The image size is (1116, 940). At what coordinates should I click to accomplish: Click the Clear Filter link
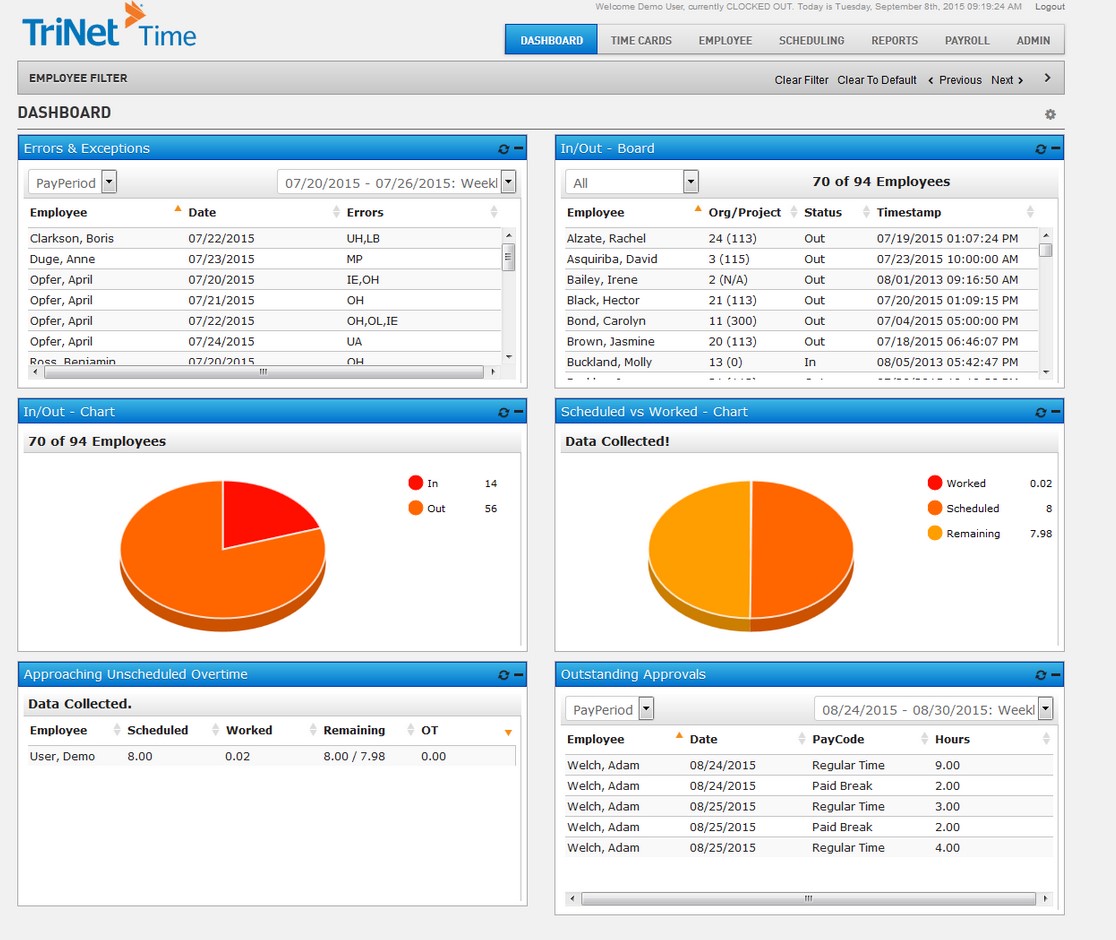click(801, 79)
